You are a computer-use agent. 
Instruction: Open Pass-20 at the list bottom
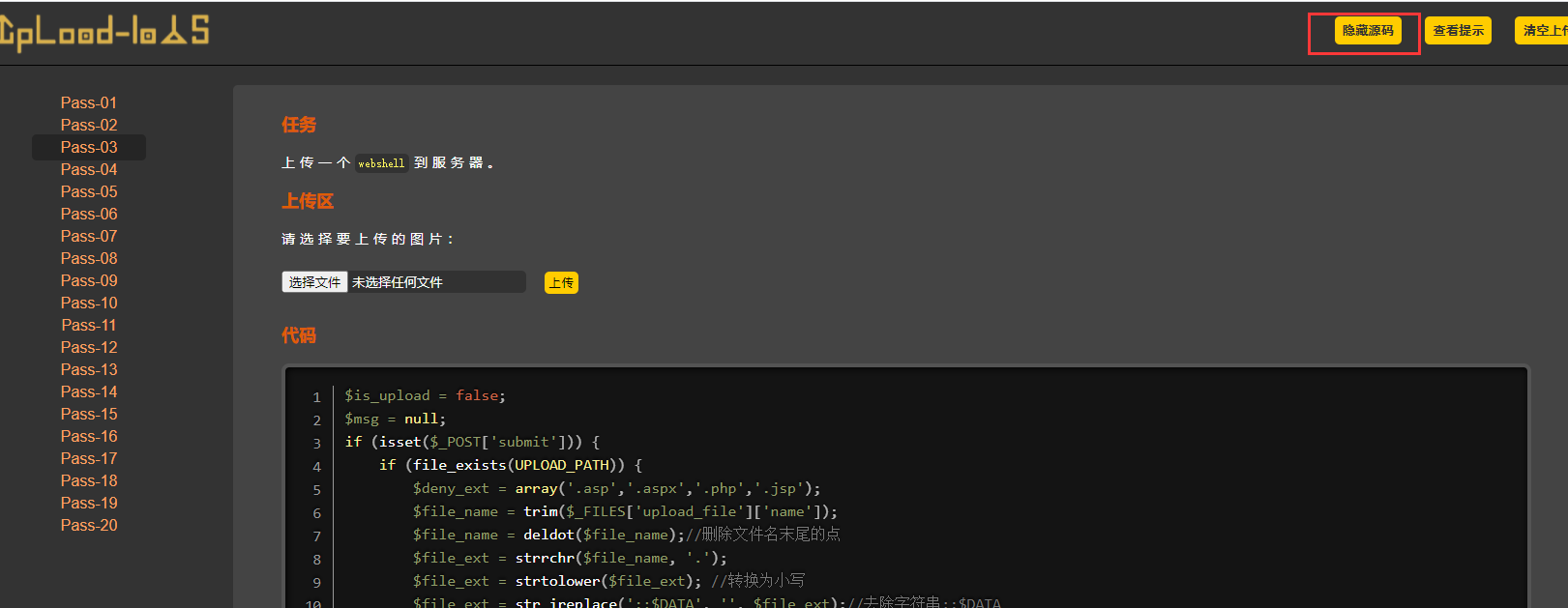coord(89,525)
